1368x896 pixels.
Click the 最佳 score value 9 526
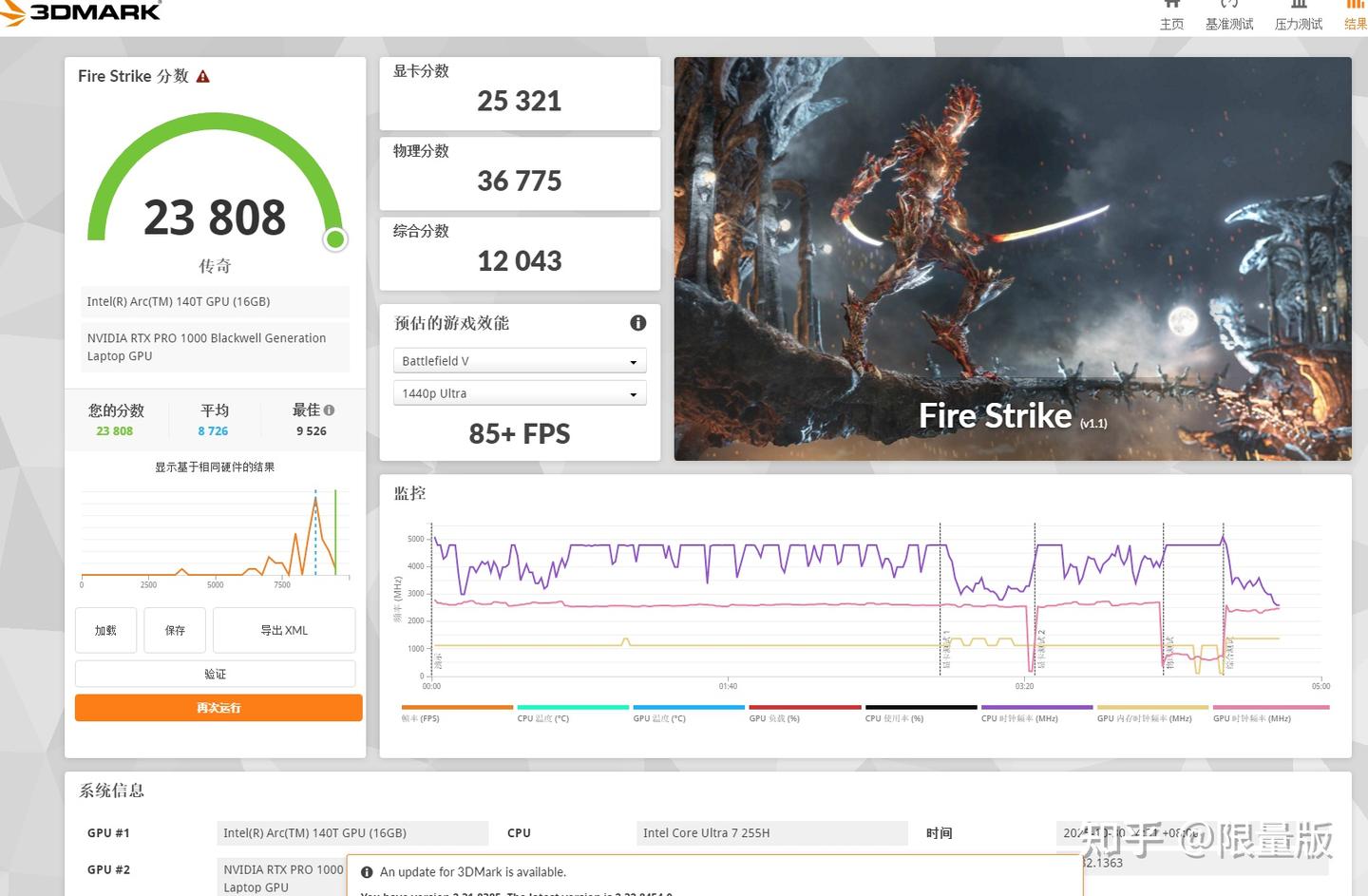(x=312, y=431)
